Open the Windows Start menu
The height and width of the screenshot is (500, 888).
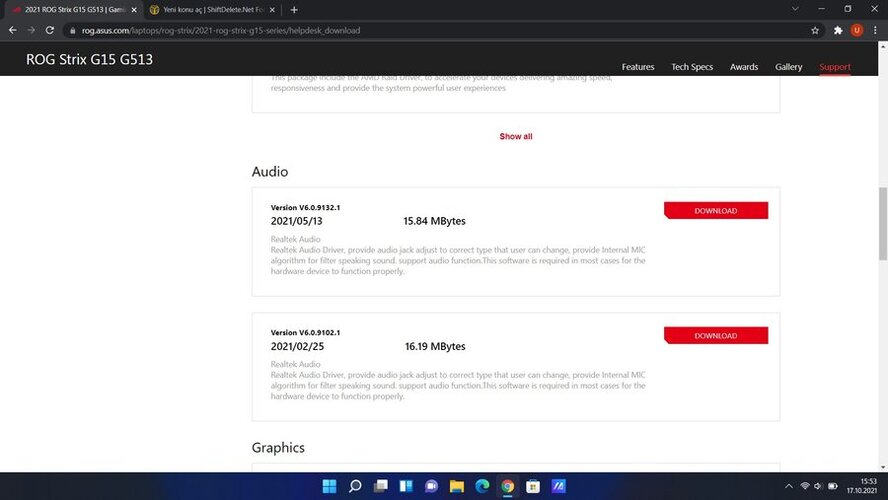pos(329,486)
